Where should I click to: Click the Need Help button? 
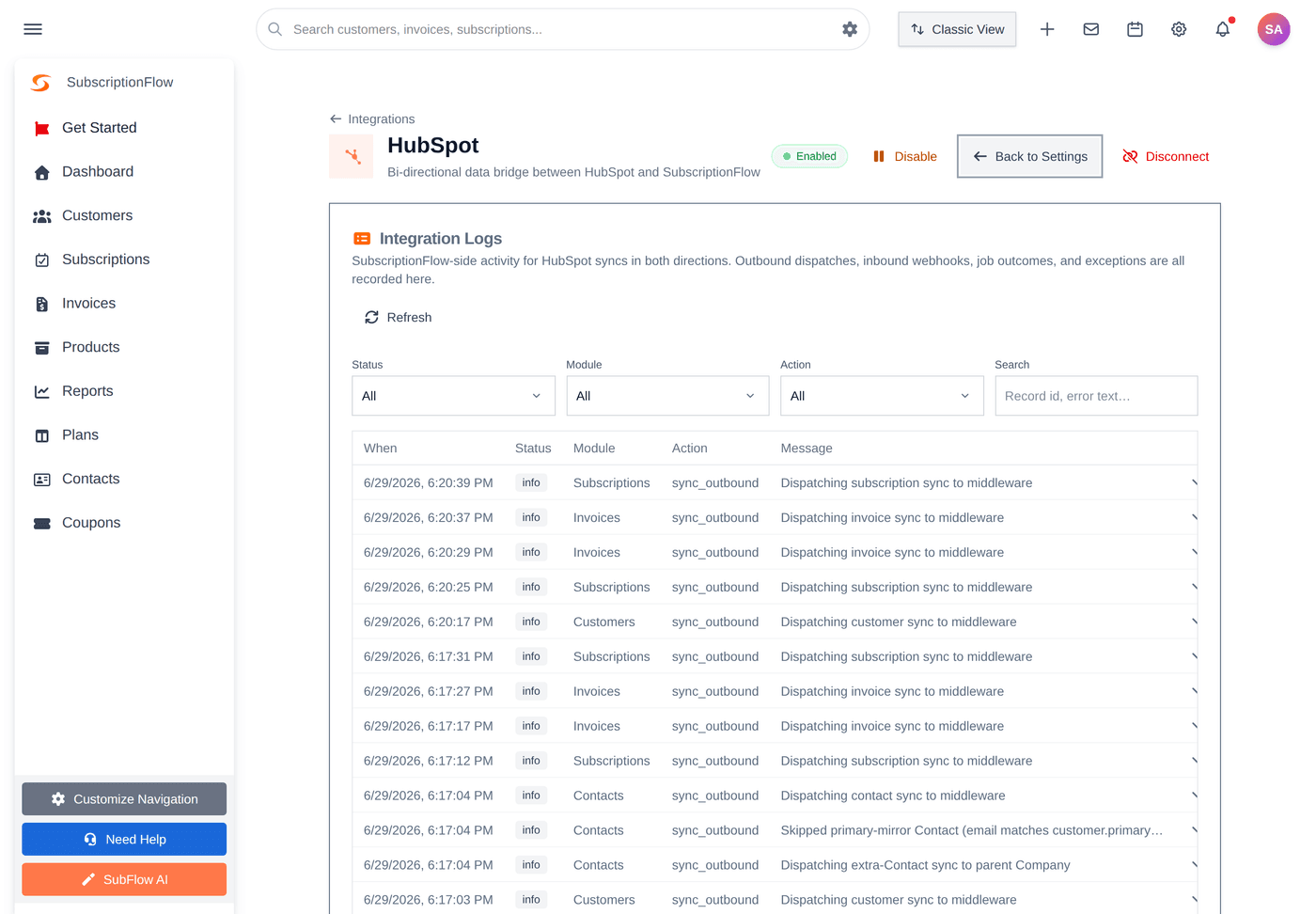point(124,840)
